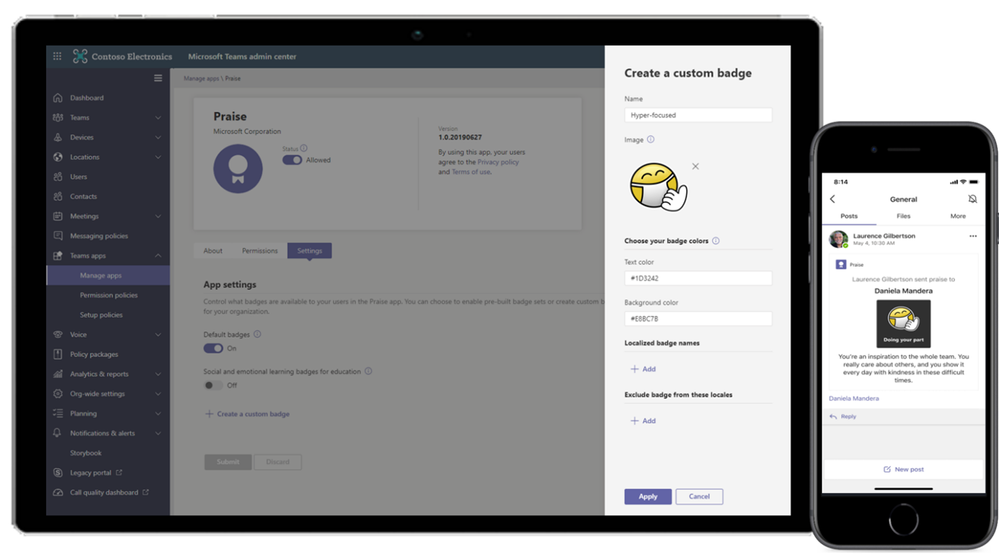
Task: Expand the Notifications & alerts chevron
Action: [158, 433]
